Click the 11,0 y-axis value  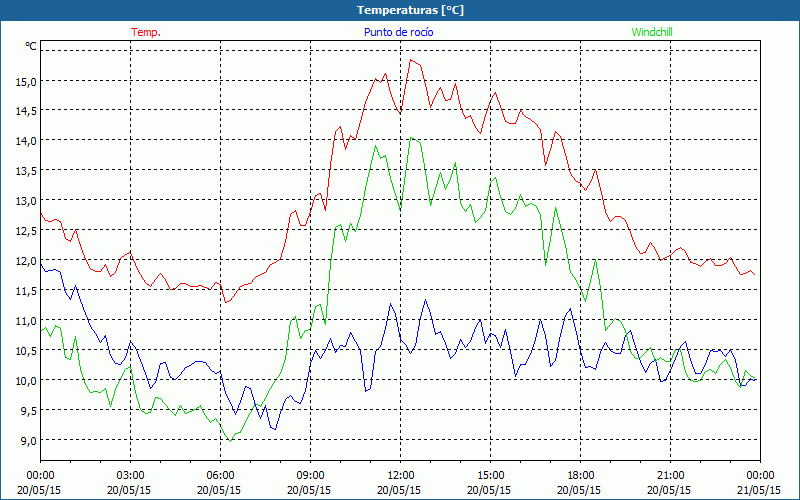pos(26,320)
